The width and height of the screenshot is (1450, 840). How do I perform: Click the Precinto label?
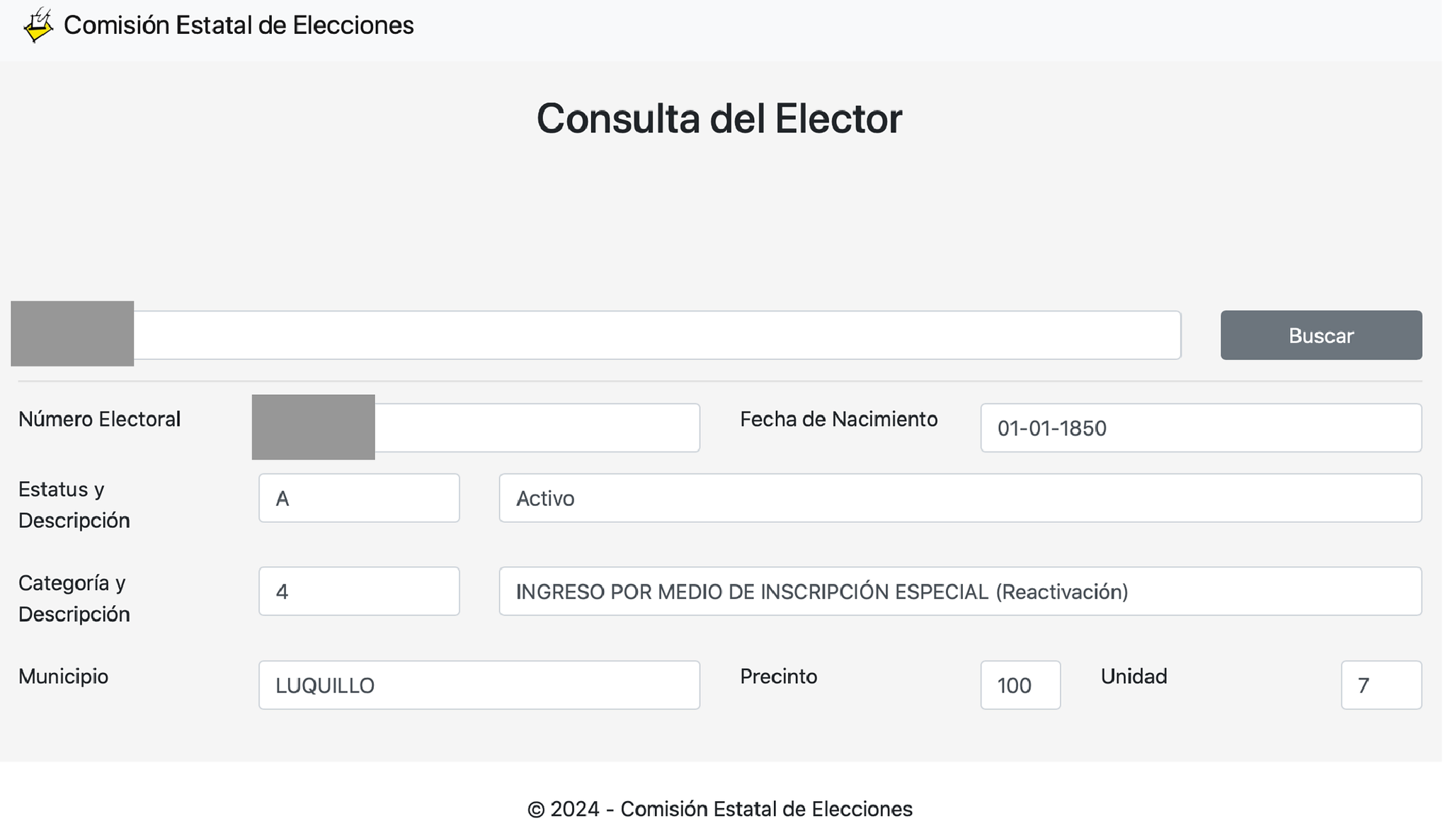point(778,677)
